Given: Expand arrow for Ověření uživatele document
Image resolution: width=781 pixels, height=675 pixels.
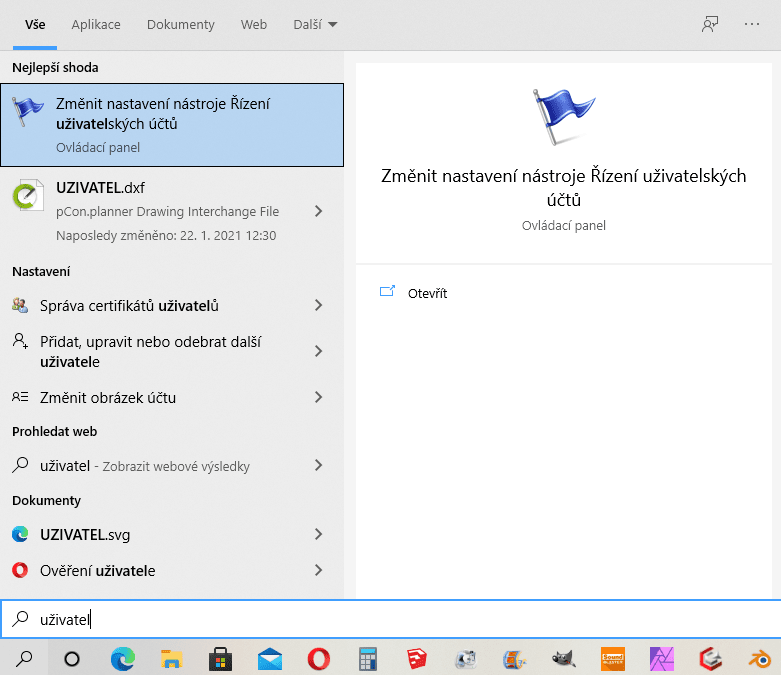Looking at the screenshot, I should click(318, 570).
